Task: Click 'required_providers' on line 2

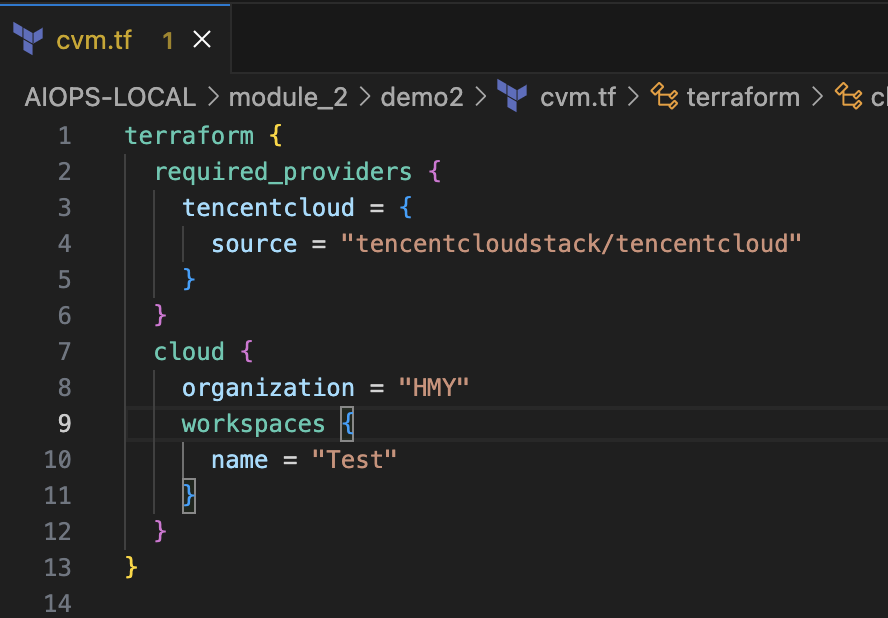Action: point(283,172)
